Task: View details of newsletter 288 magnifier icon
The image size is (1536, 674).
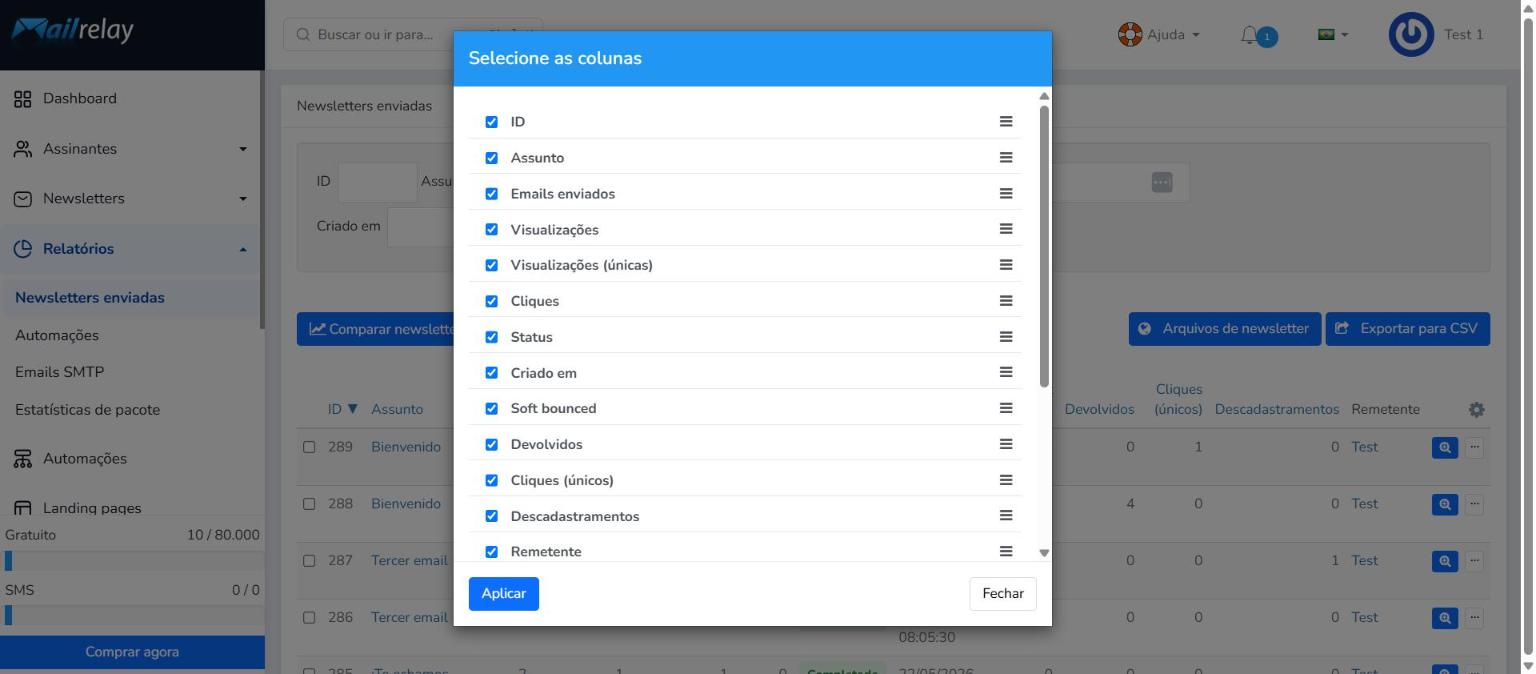Action: point(1445,505)
